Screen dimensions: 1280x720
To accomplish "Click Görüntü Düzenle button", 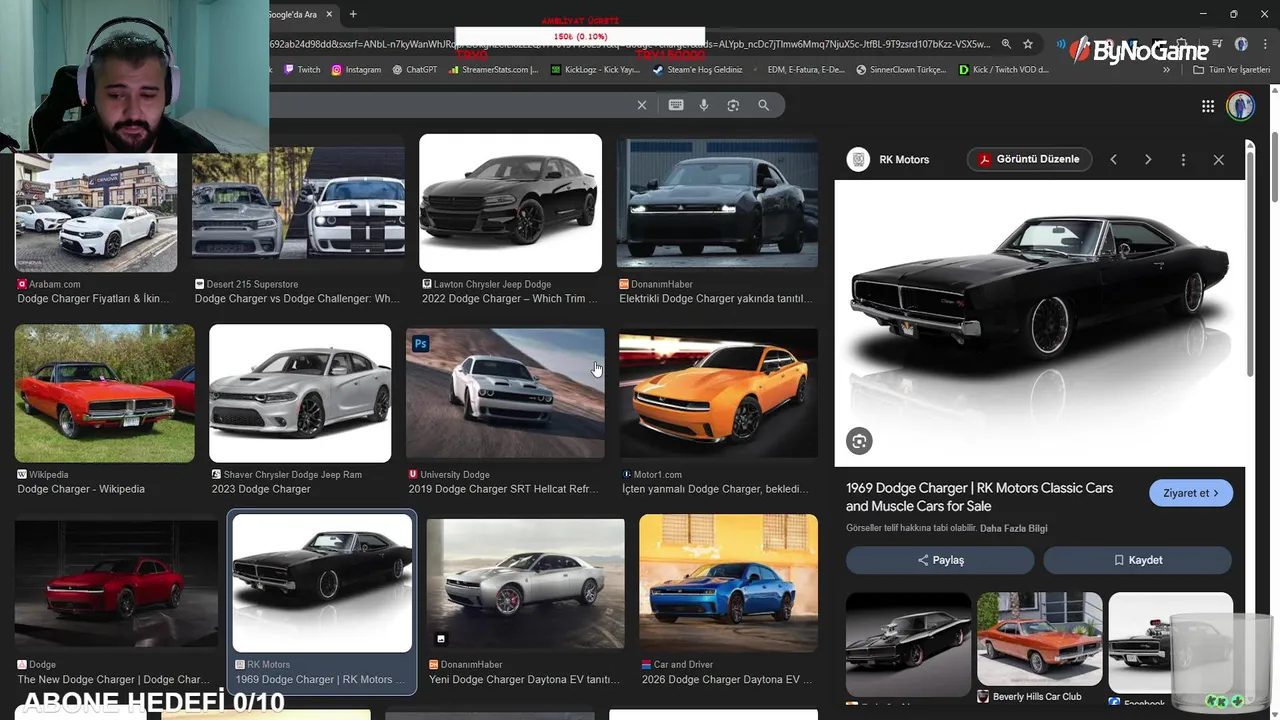I will coord(1029,159).
